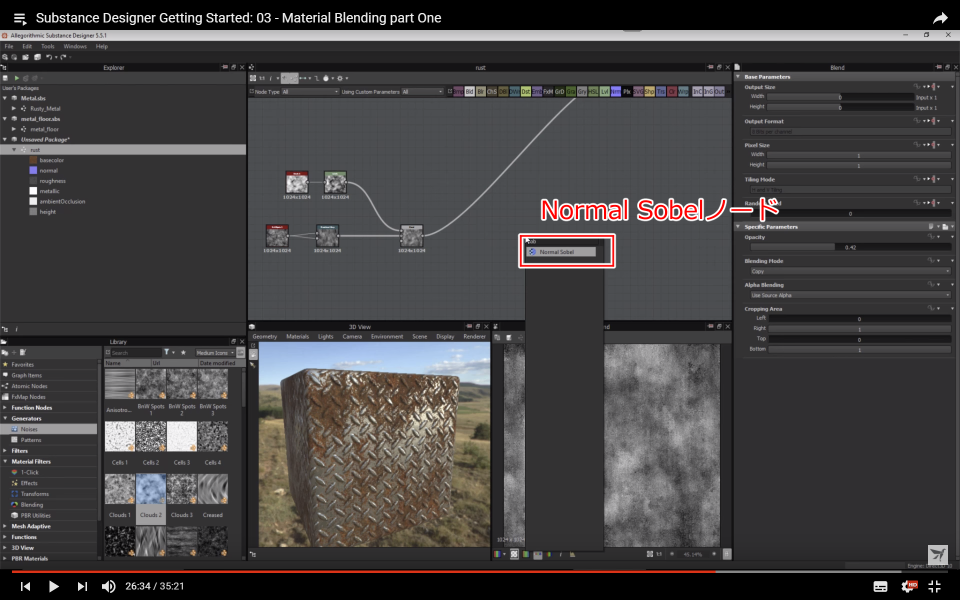This screenshot has height=600, width=960.
Task: Open the Medium Icons view dropdown
Action: (x=215, y=353)
